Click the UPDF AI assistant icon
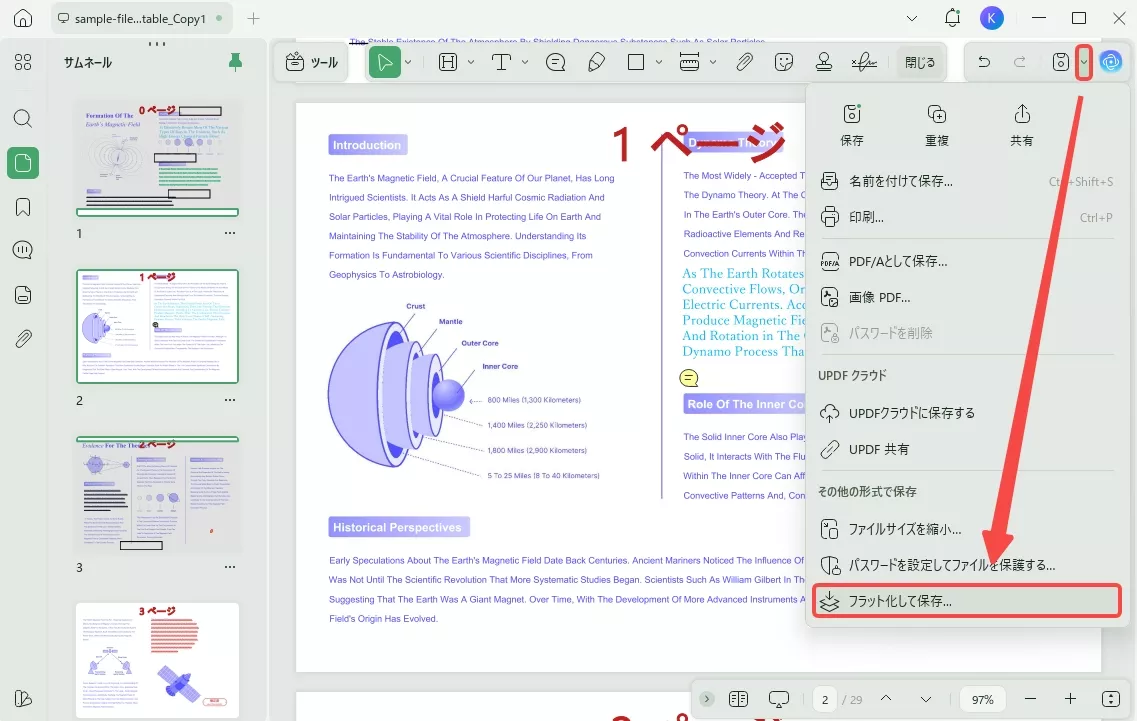 (1111, 62)
